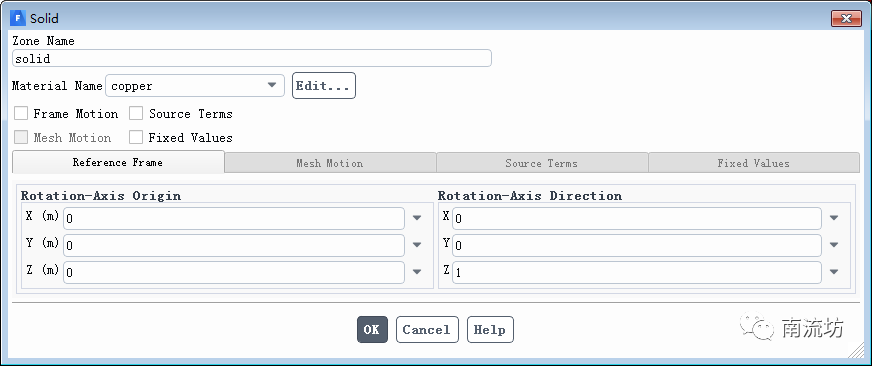The image size is (872, 366).
Task: Tick the Source Terms checkbox
Action: (x=136, y=113)
